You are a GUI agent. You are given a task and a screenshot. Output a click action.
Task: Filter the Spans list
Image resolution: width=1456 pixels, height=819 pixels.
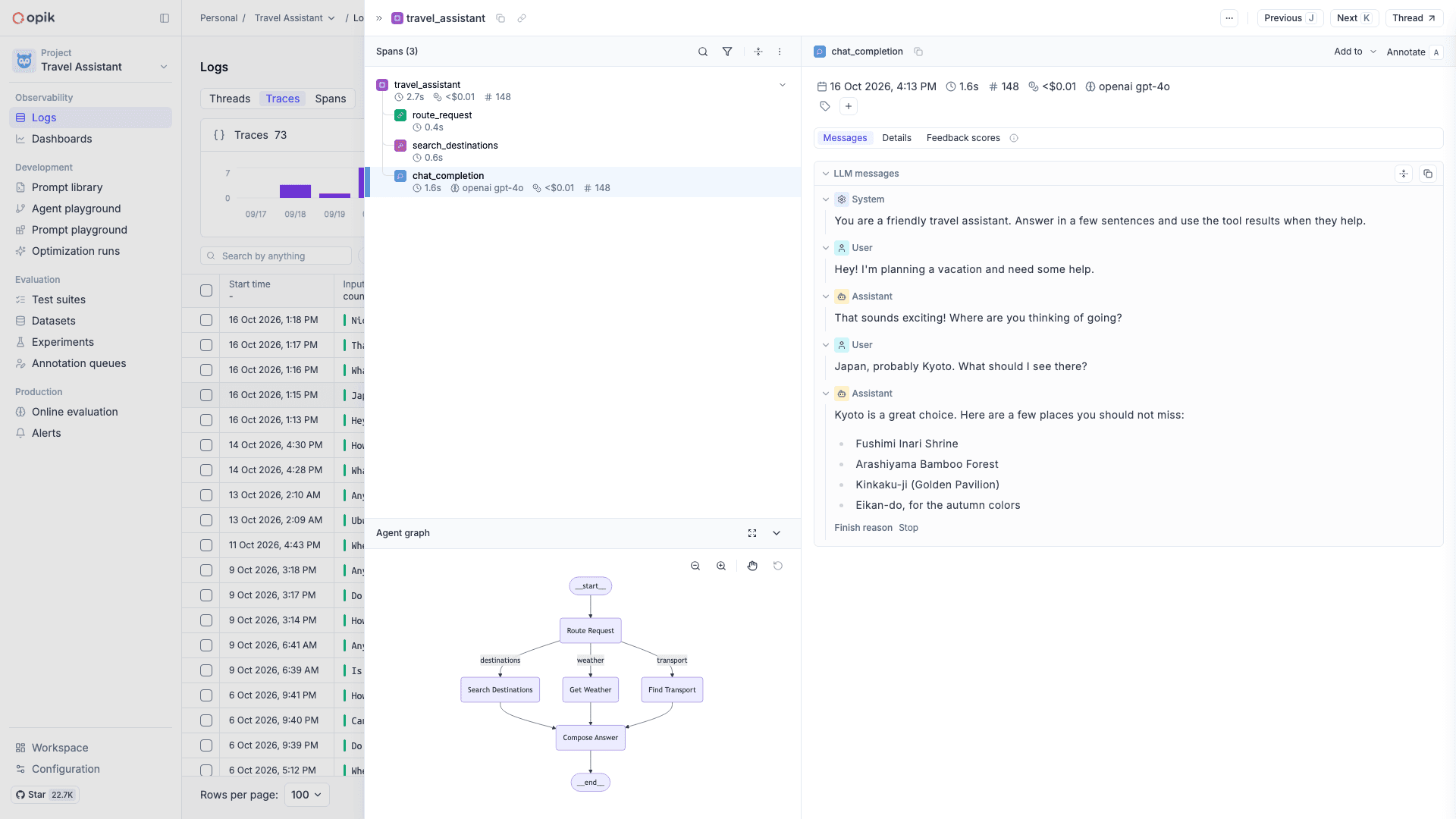pyautogui.click(x=727, y=52)
